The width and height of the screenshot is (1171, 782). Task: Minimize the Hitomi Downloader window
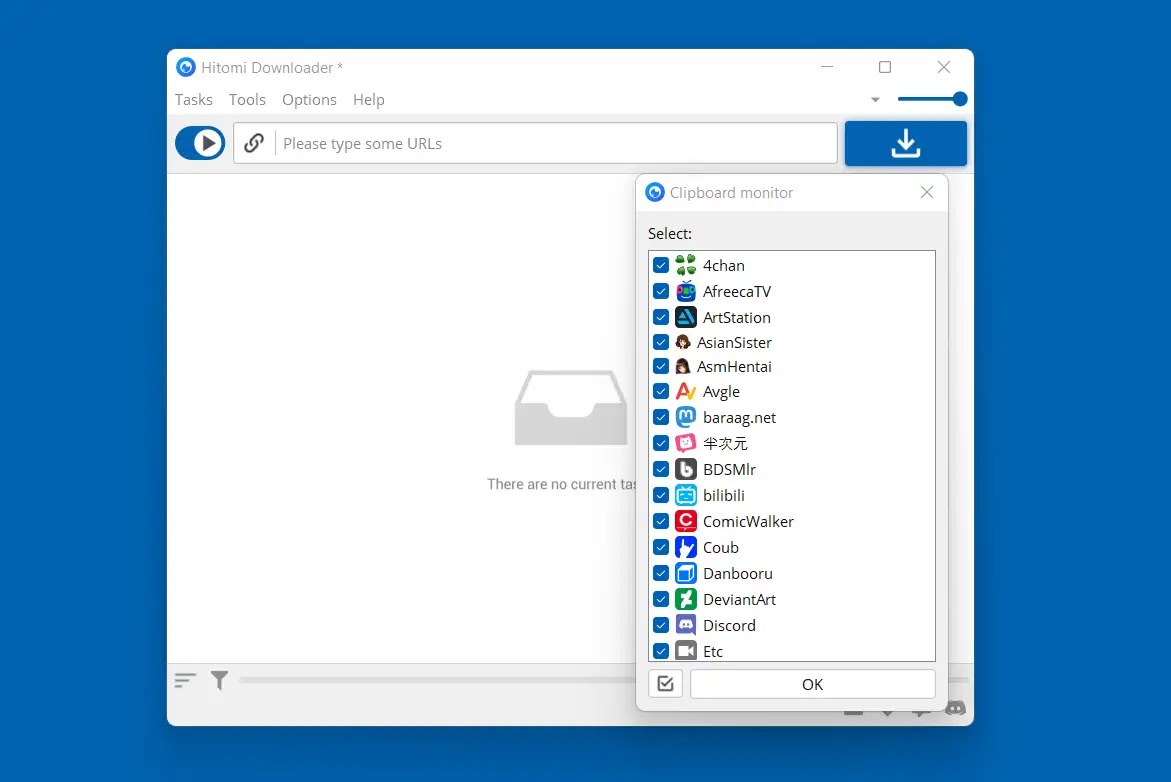[827, 67]
